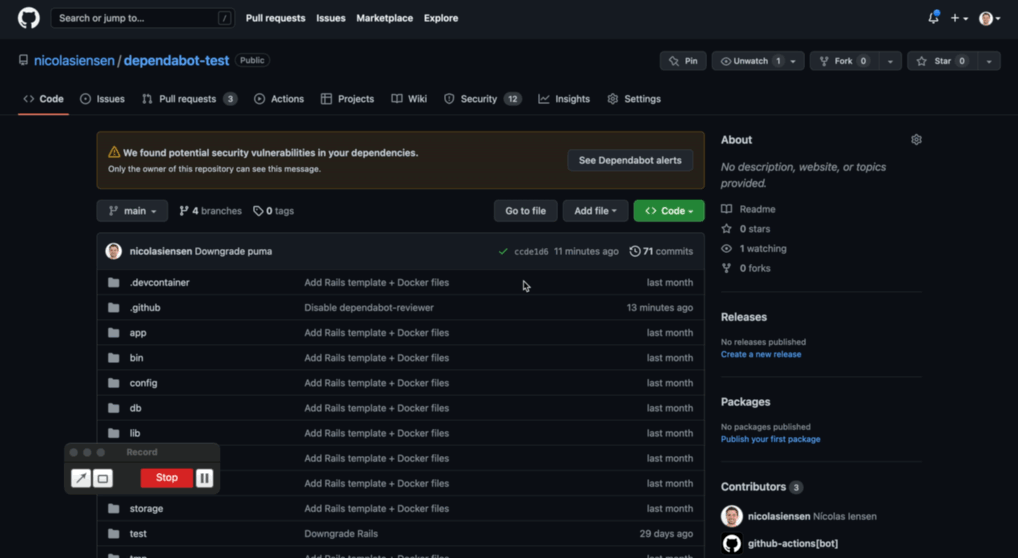Pause the recording in Record window
1018x558 pixels.
pos(205,478)
